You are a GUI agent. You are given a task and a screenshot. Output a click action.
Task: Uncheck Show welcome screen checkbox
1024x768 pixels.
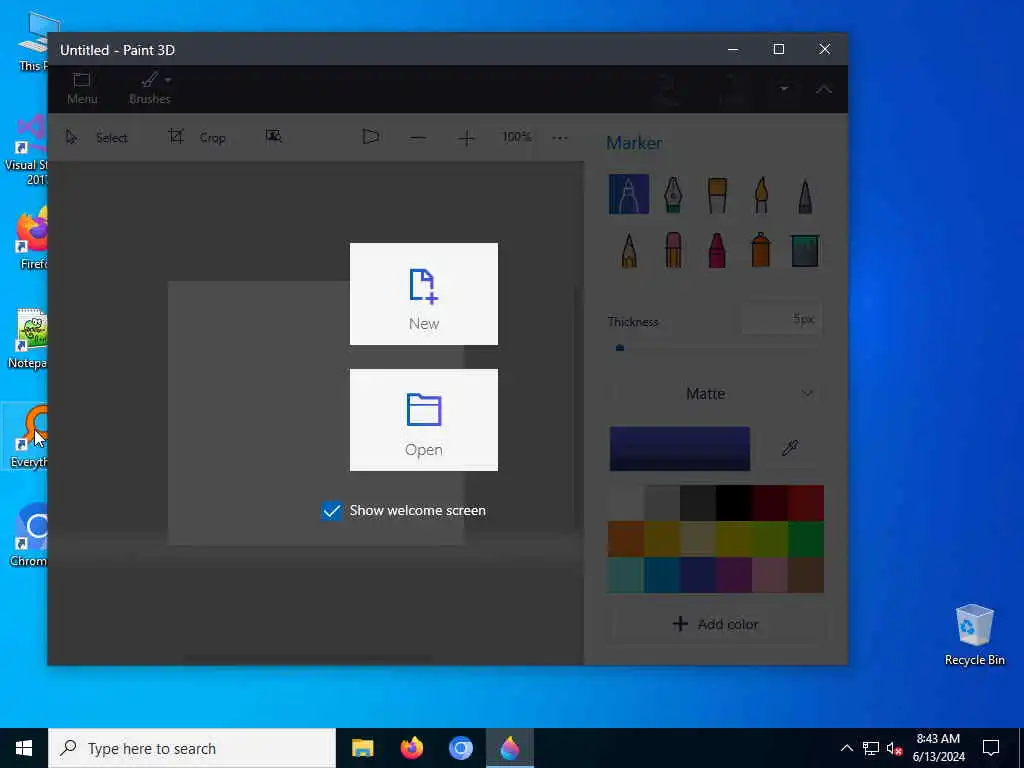(332, 511)
